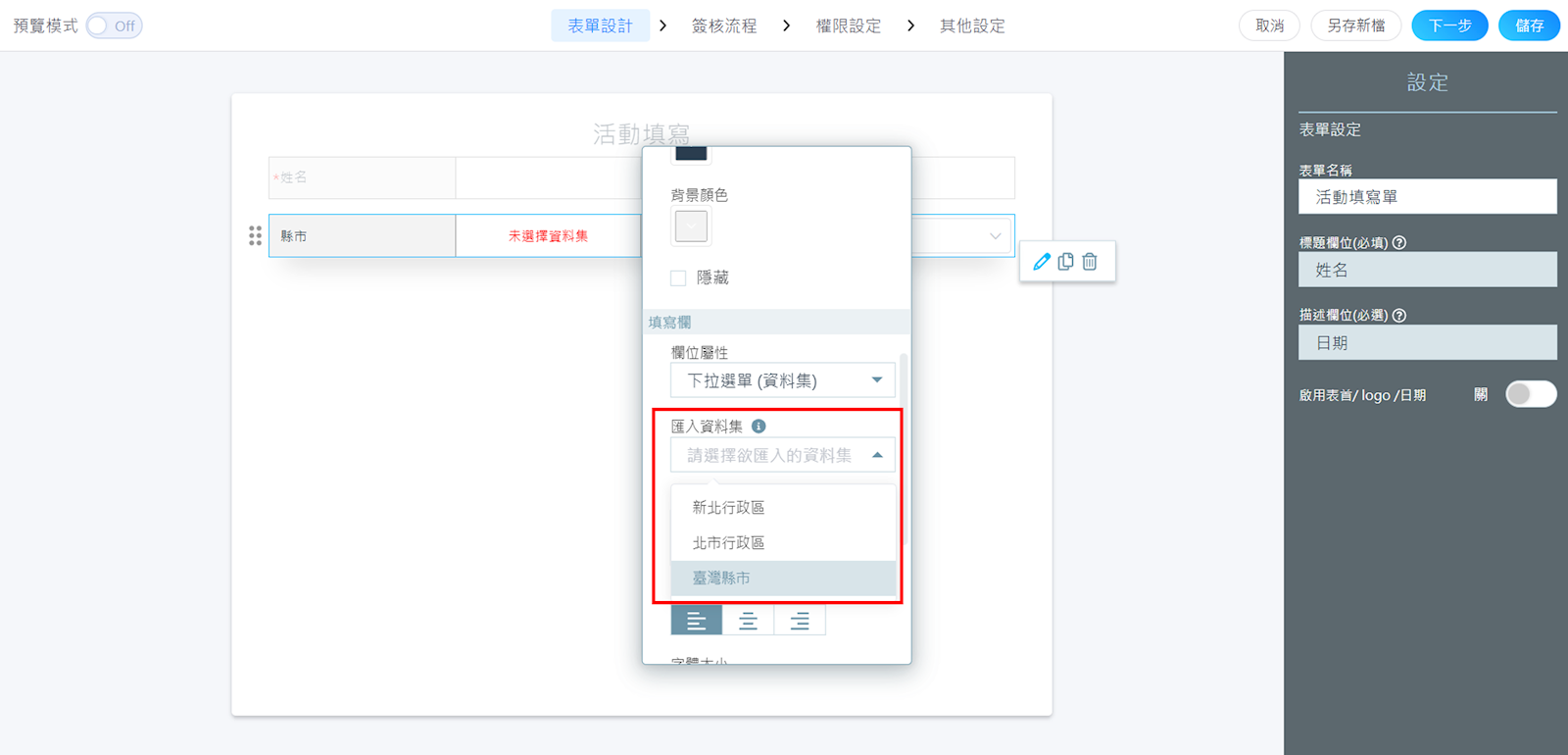The width and height of the screenshot is (1568, 755).
Task: Click help icon beside 標題欄位(必填)
Action: pyautogui.click(x=1399, y=243)
